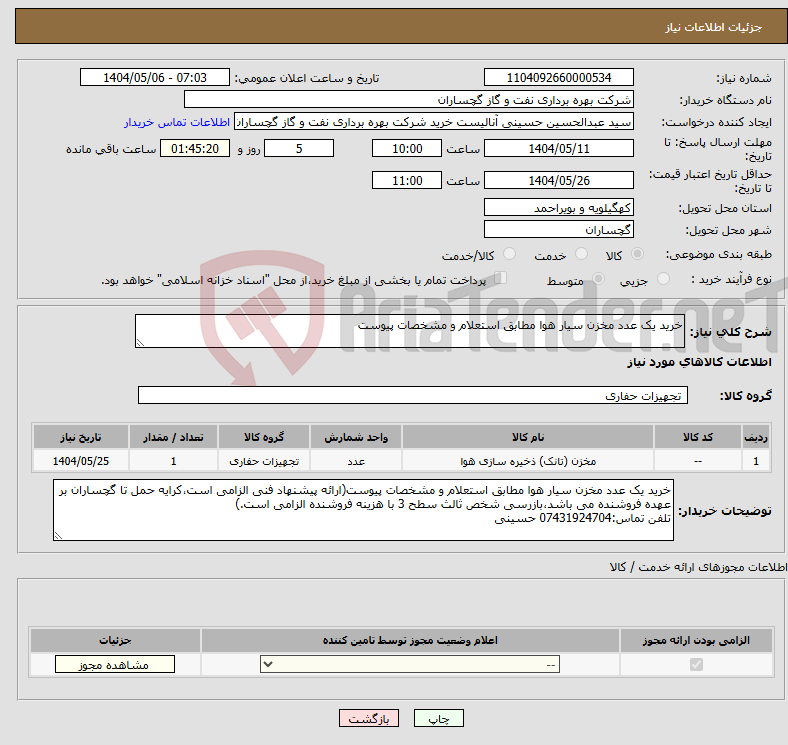The width and height of the screenshot is (788, 745).
Task: Click the شماره نیاز number field
Action: click(558, 78)
